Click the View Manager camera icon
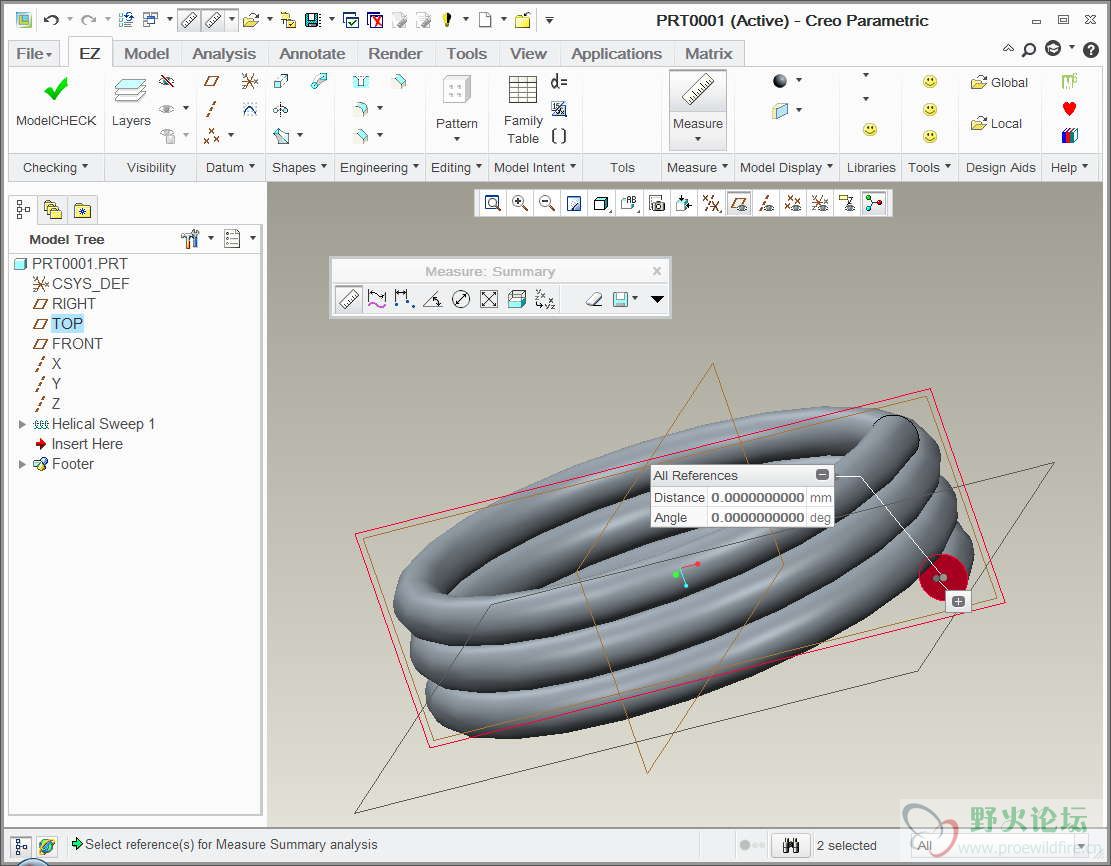1111x866 pixels. 657,204
